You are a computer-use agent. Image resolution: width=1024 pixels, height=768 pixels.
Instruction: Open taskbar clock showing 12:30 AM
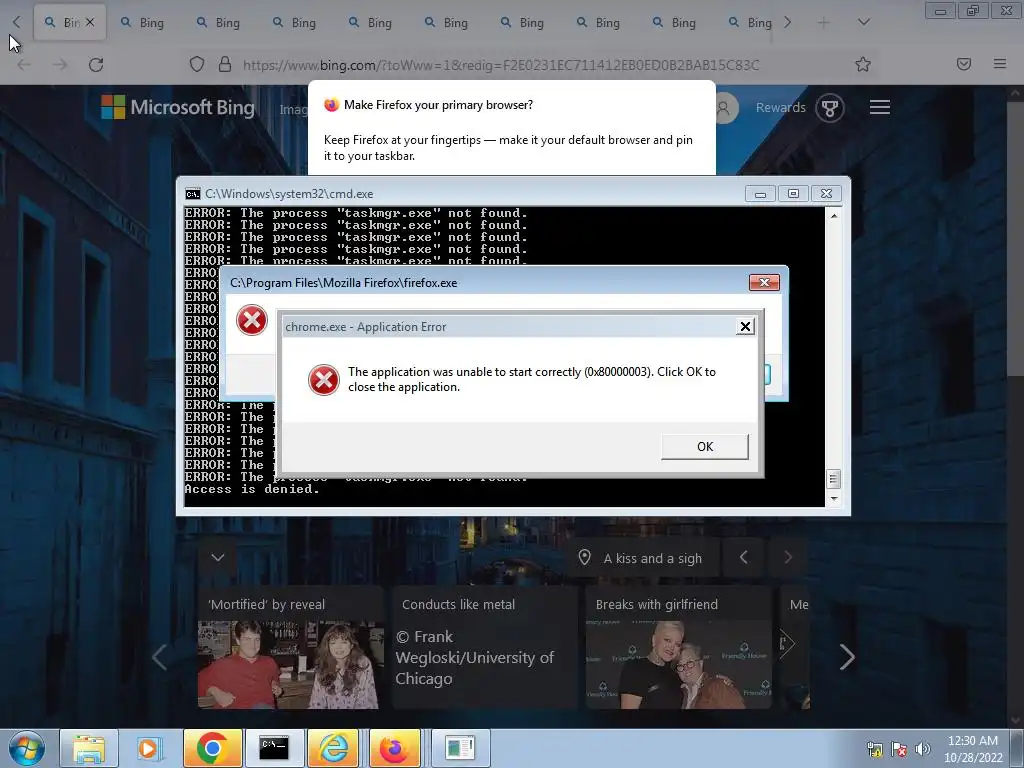click(973, 749)
